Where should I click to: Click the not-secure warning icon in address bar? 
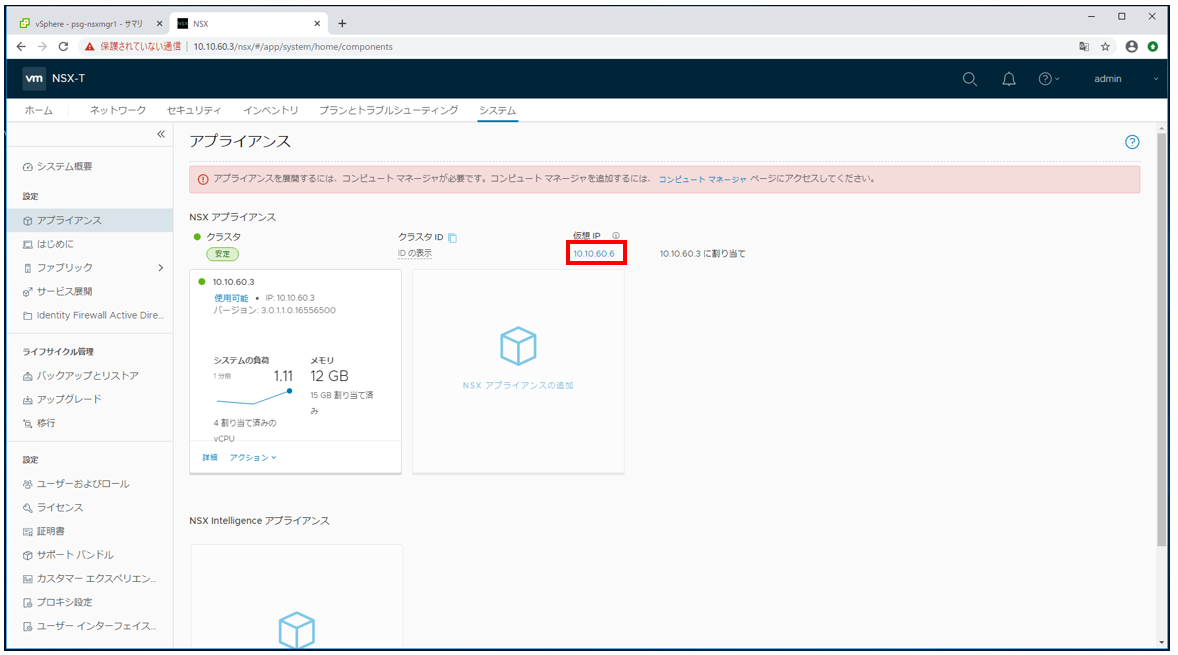[x=89, y=47]
